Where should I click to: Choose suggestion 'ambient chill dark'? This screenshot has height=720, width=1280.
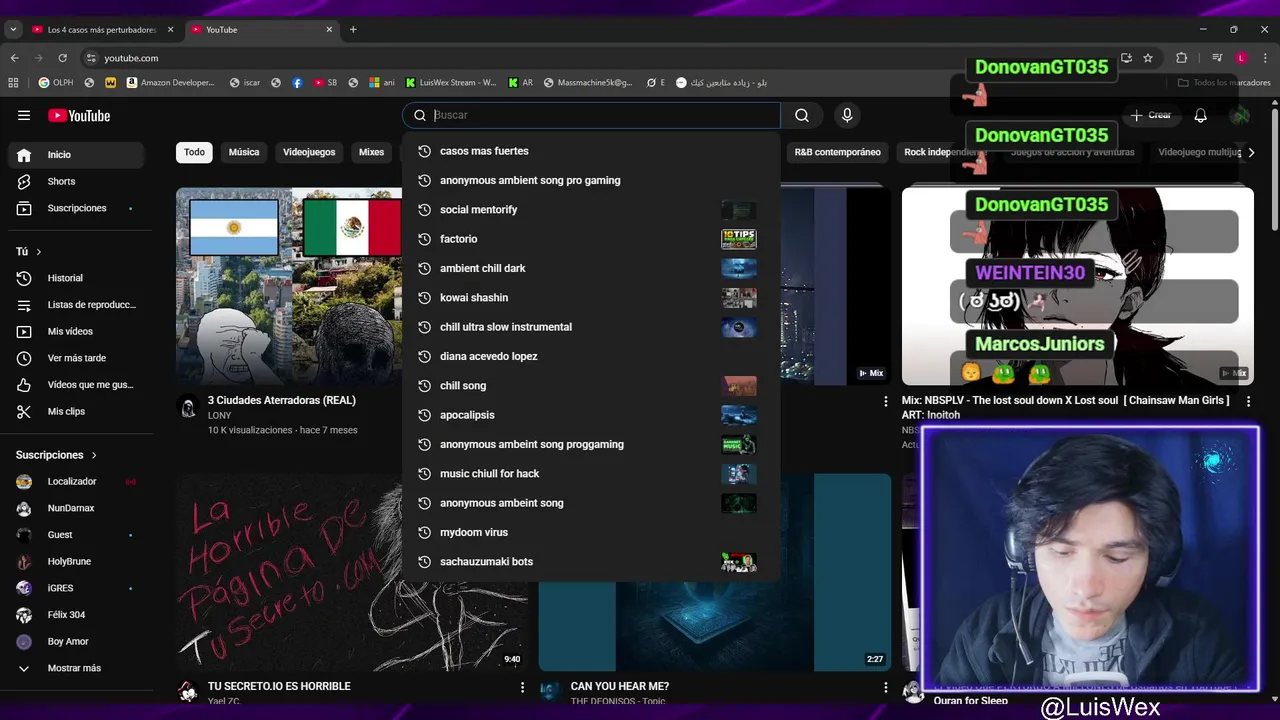tap(591, 268)
